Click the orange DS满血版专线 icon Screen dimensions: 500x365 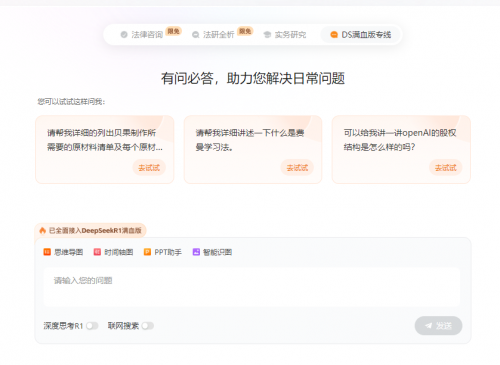(x=334, y=35)
